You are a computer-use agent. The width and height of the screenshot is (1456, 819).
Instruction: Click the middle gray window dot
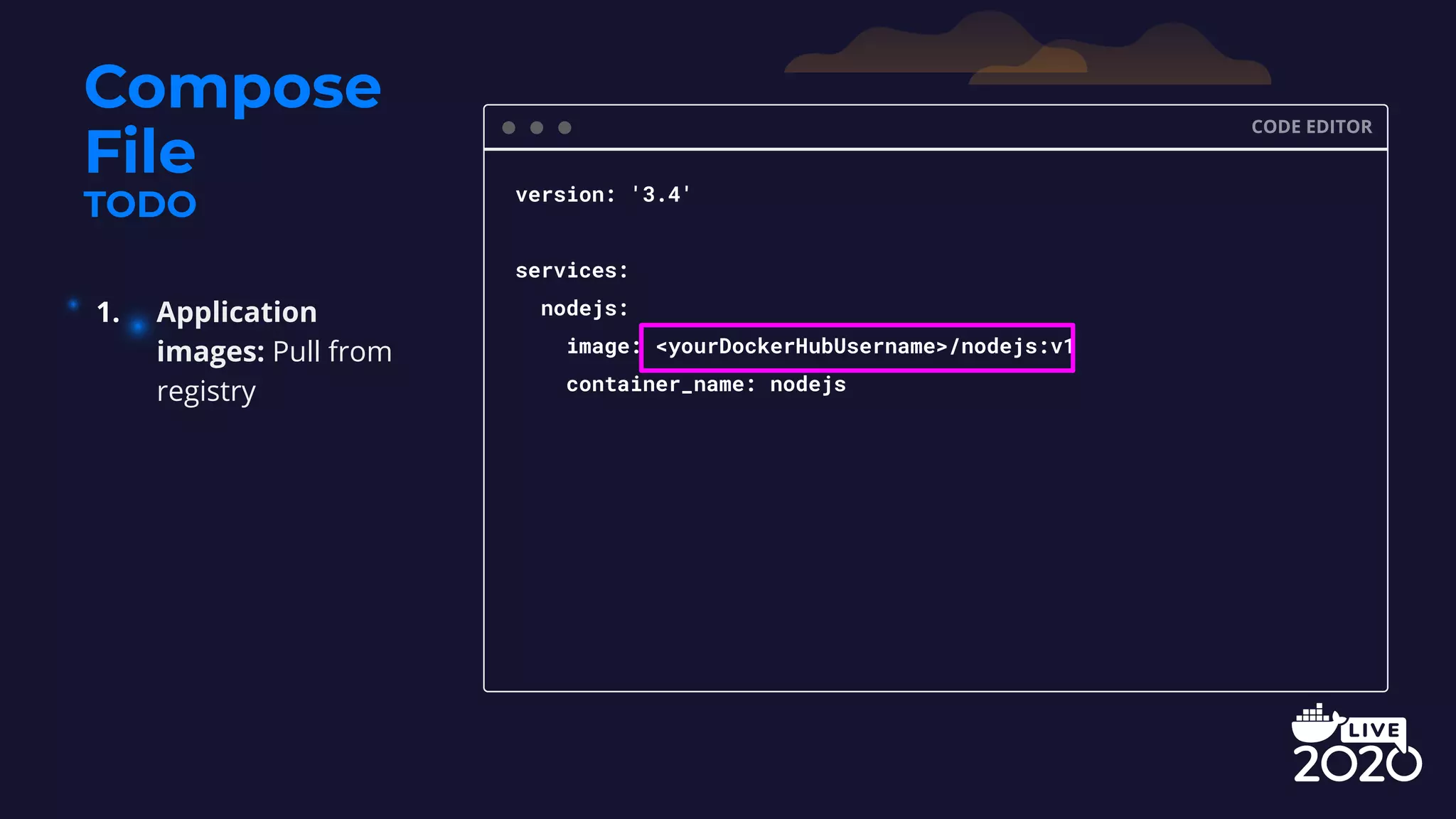coord(537,127)
